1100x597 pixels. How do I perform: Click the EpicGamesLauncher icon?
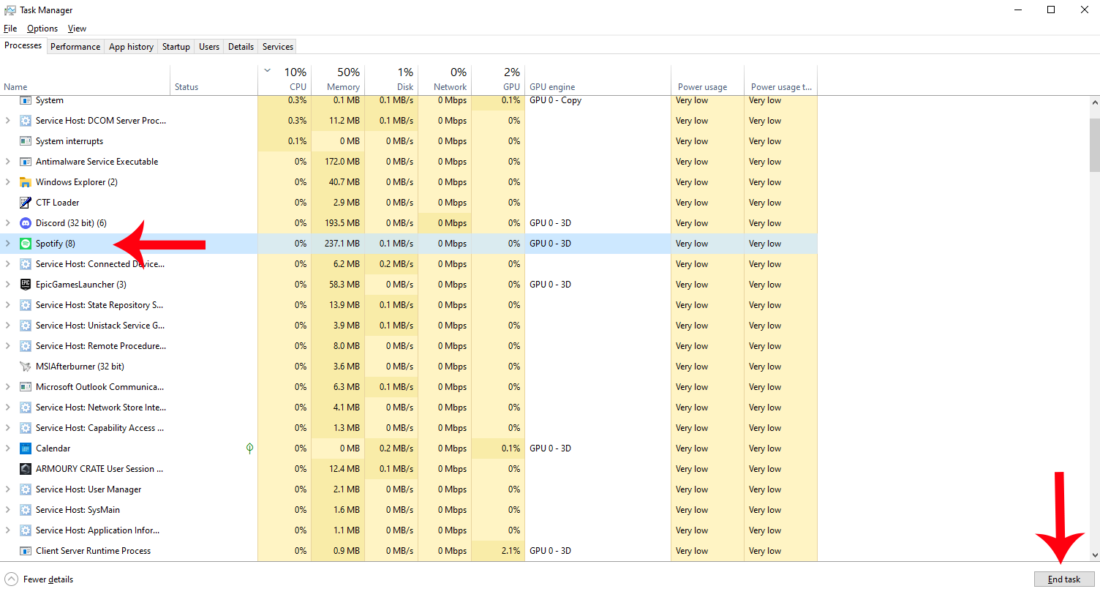click(x=25, y=284)
